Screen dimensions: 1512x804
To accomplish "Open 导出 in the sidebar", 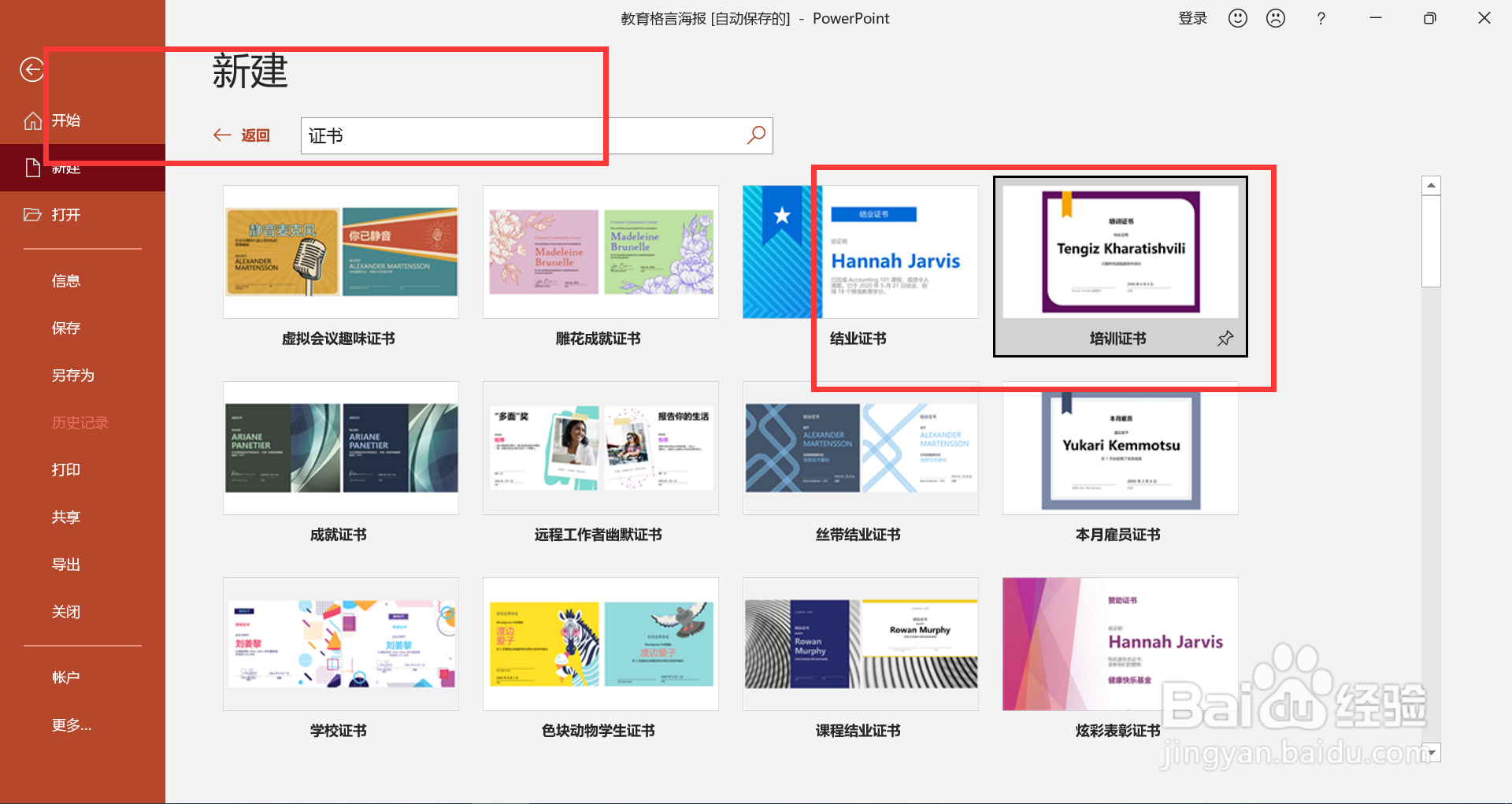I will coord(66,565).
